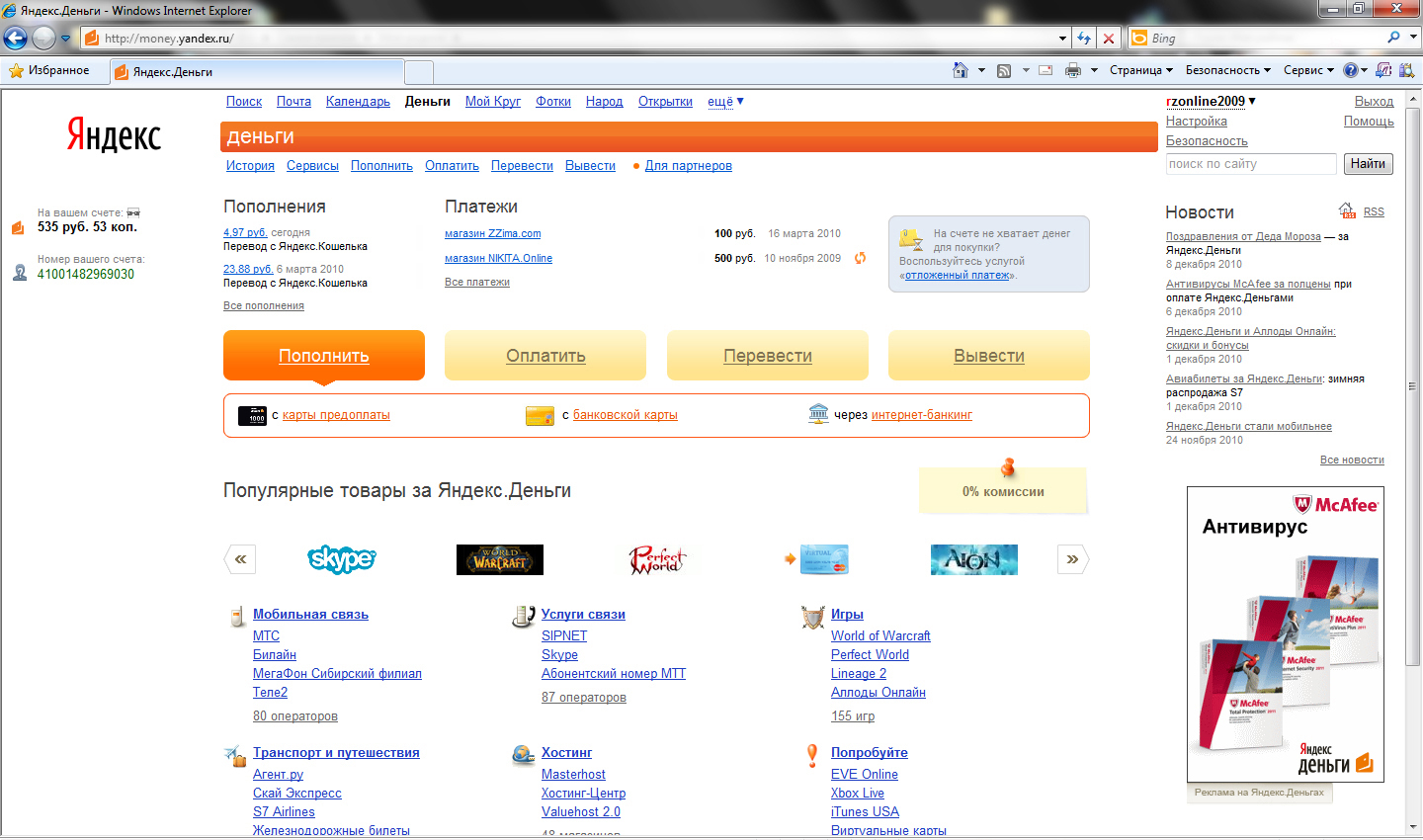The height and width of the screenshot is (840, 1423).
Task: Click the Выход logout link
Action: click(1375, 102)
